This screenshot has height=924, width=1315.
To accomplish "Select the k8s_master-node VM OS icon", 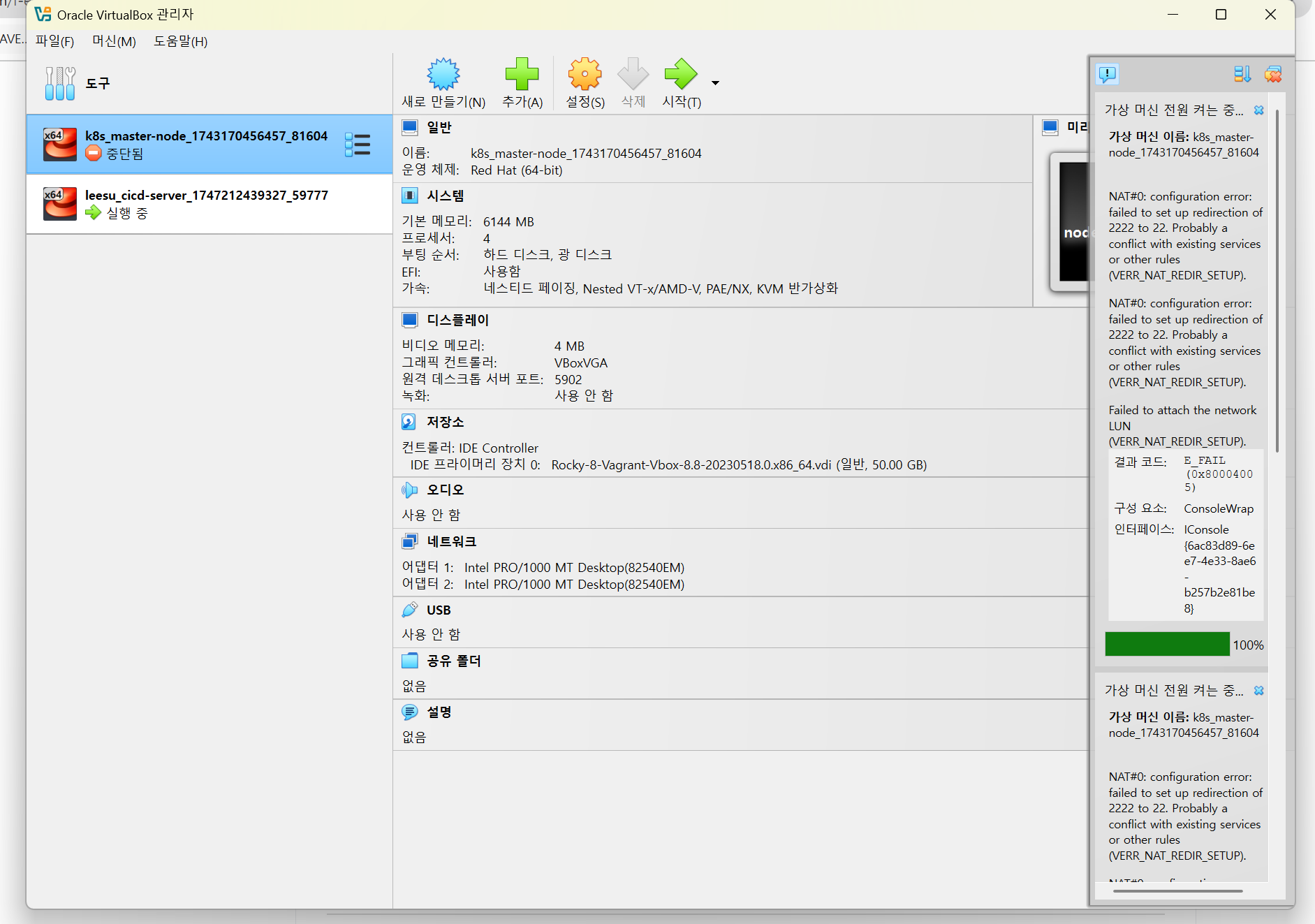I will click(60, 145).
